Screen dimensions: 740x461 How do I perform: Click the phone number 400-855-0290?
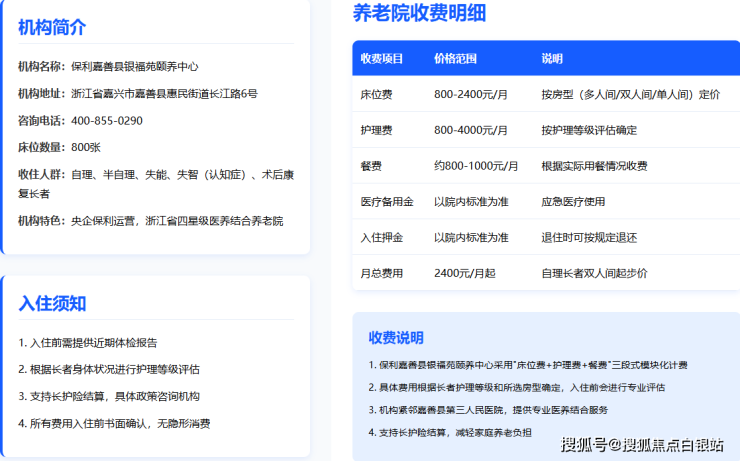click(107, 121)
